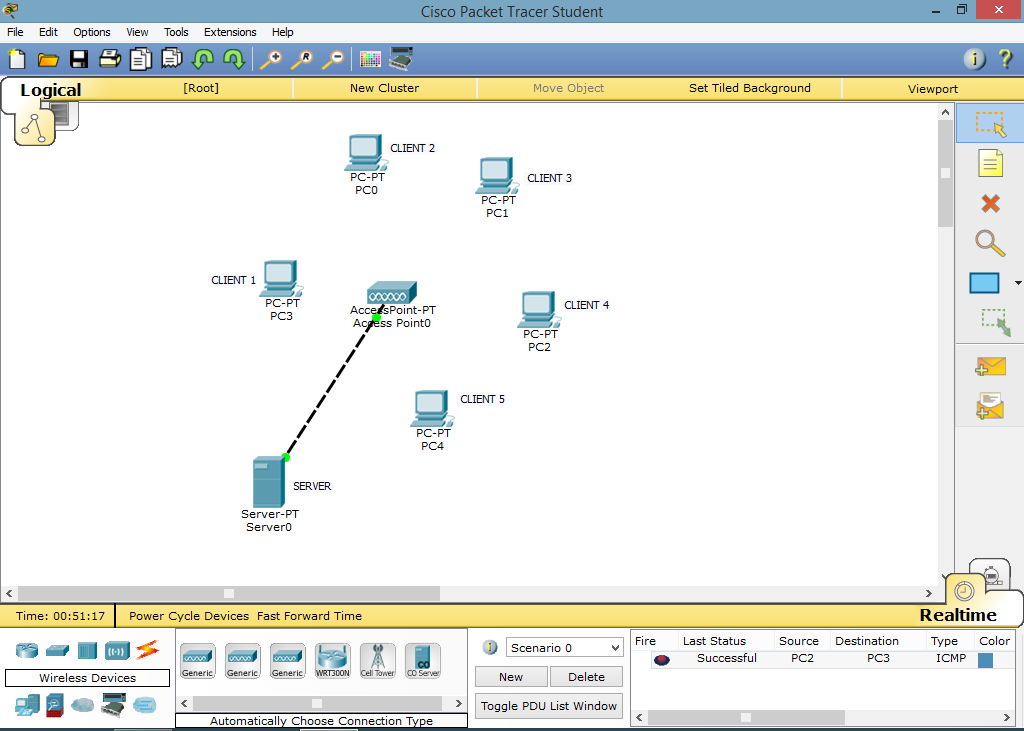Open contents help with the question mark icon
The image size is (1024, 731).
tap(1006, 59)
